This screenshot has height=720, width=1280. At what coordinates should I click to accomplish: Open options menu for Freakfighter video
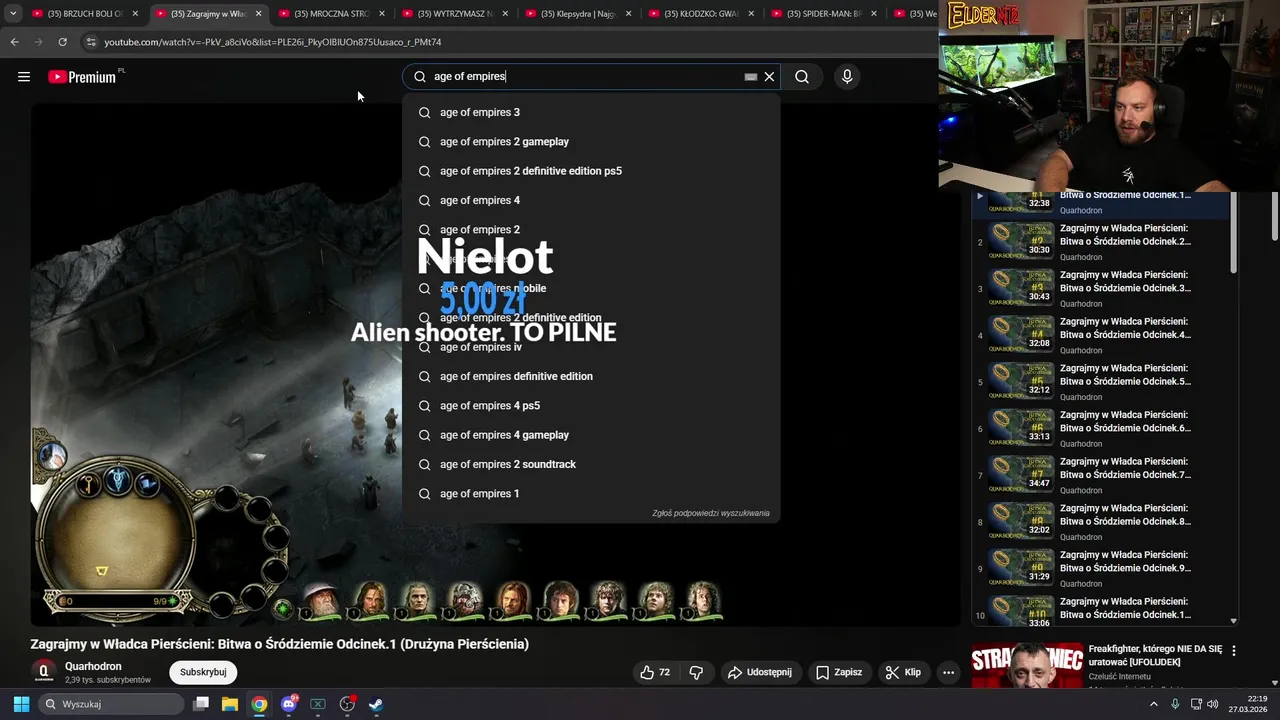pos(1234,650)
